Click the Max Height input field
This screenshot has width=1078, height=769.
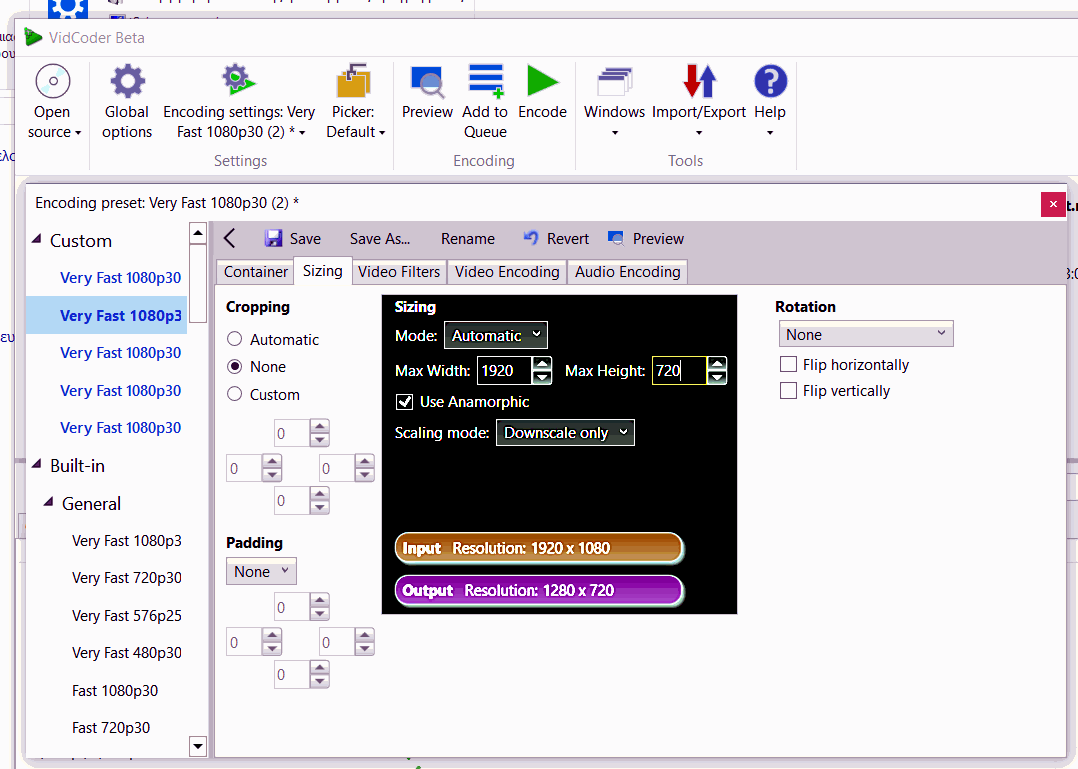679,370
